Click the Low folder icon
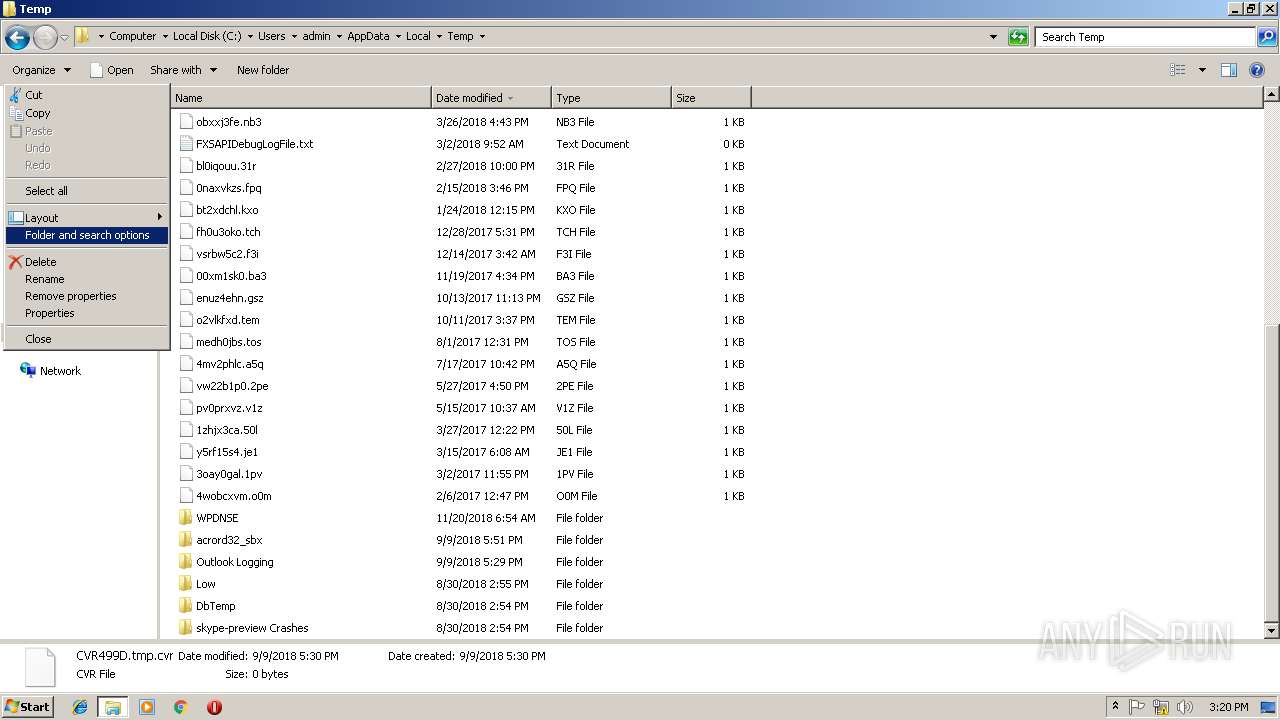The width and height of the screenshot is (1280, 720). [x=185, y=584]
